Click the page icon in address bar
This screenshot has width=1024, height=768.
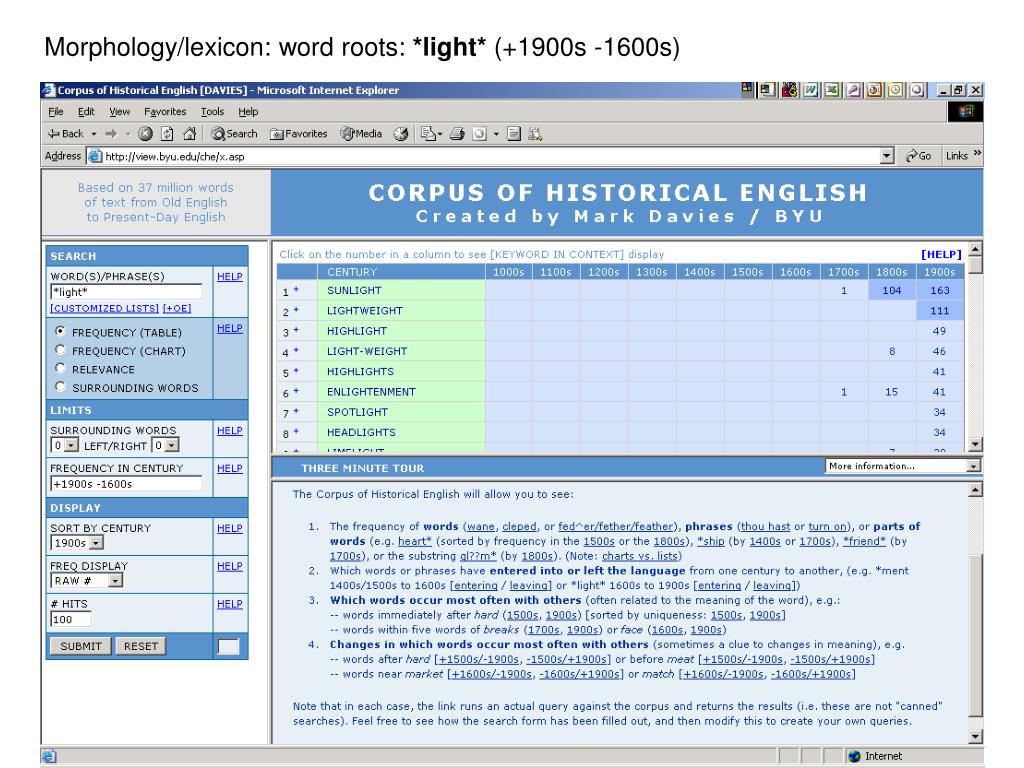tap(95, 156)
